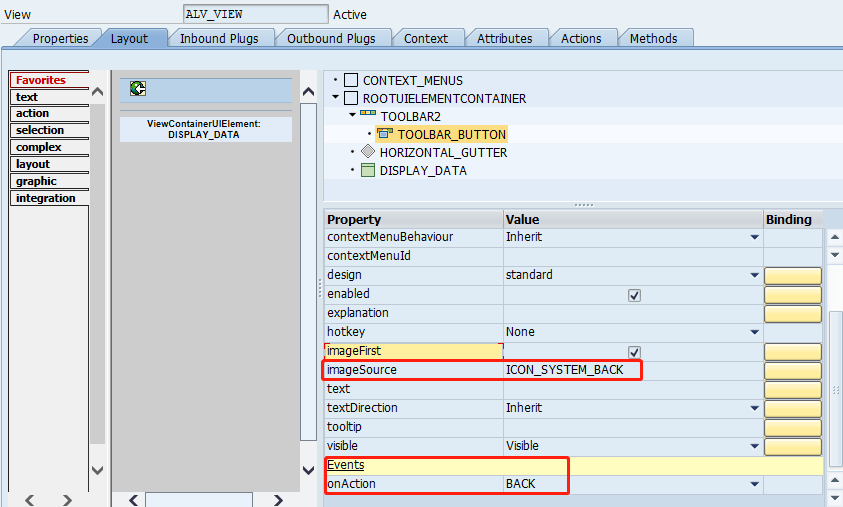
Task: Select the complex palette group
Action: click(x=49, y=147)
